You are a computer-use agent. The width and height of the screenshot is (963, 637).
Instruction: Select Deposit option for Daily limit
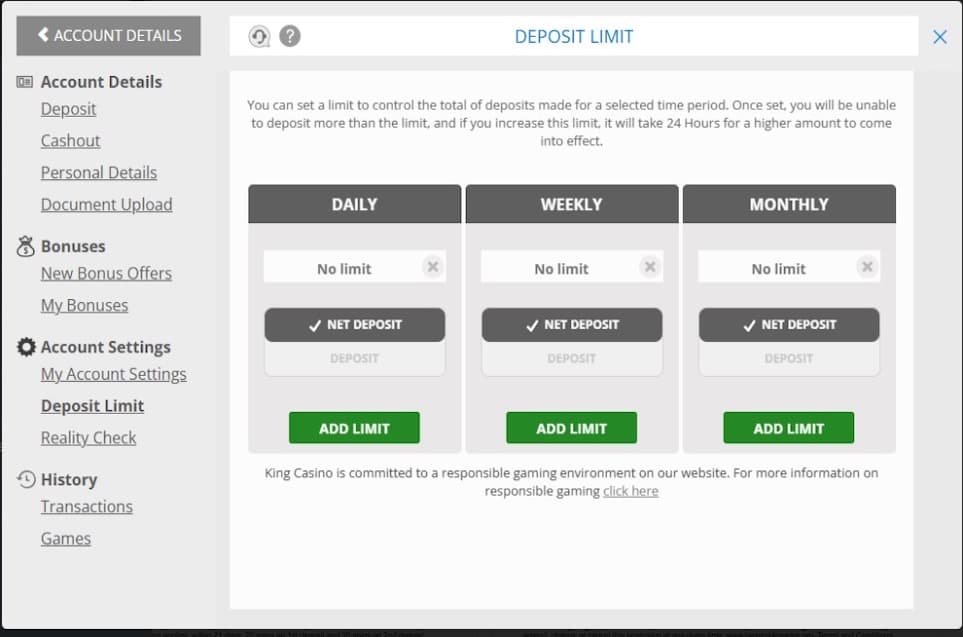355,359
